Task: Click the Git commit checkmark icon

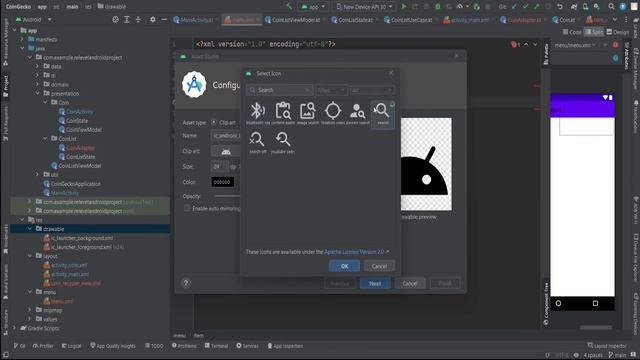Action: 526,7
